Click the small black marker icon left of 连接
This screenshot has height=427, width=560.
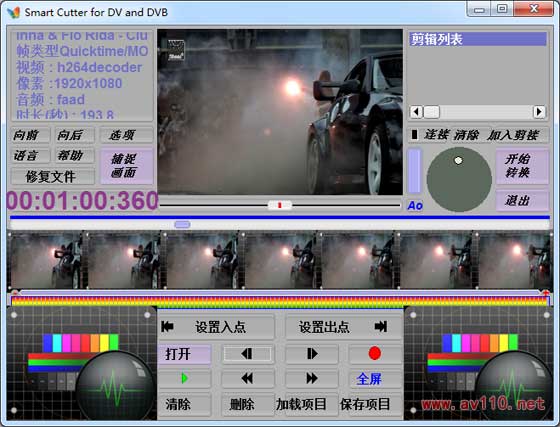tap(414, 135)
